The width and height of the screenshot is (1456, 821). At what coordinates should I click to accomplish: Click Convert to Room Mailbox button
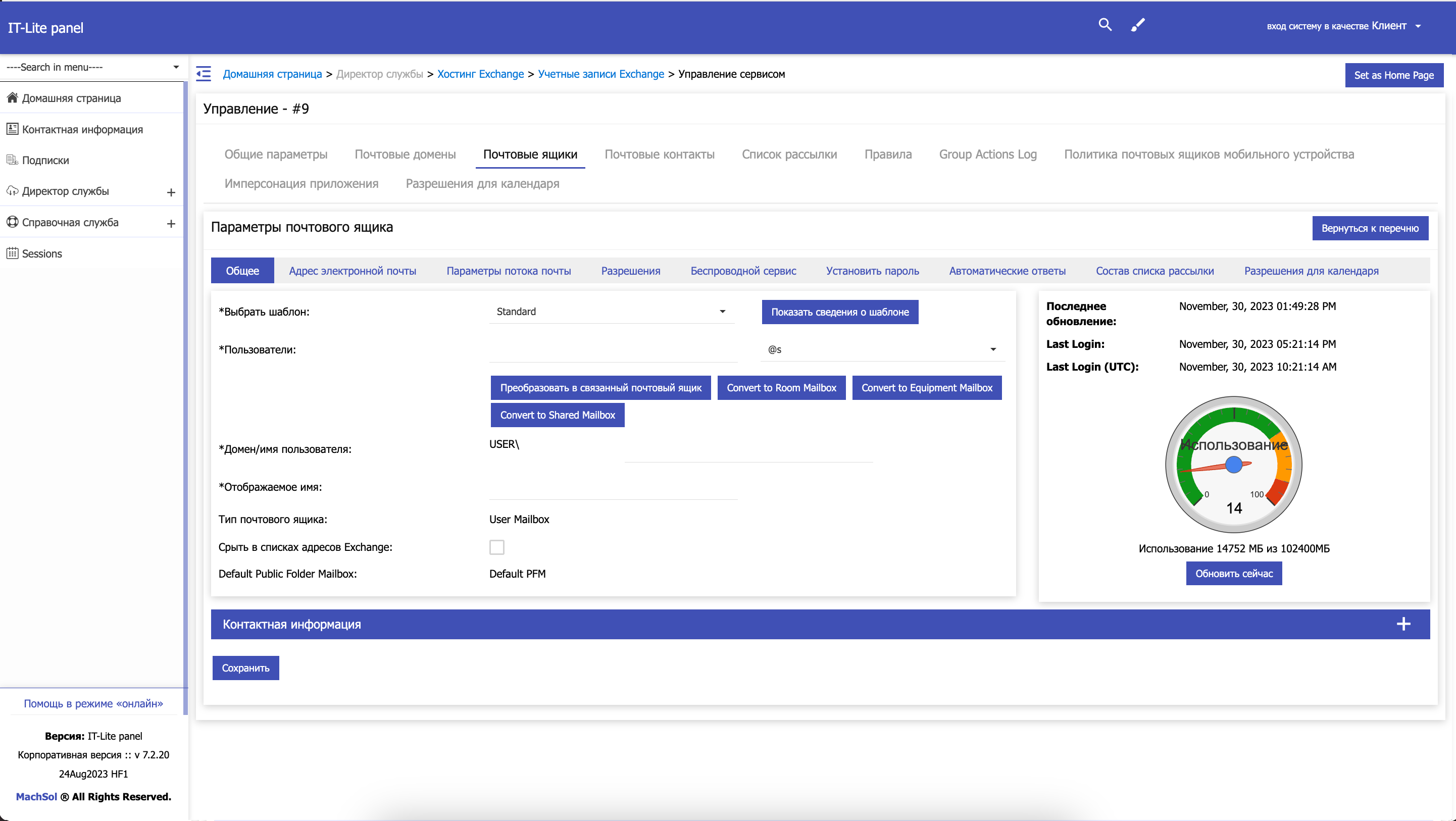pyautogui.click(x=781, y=388)
